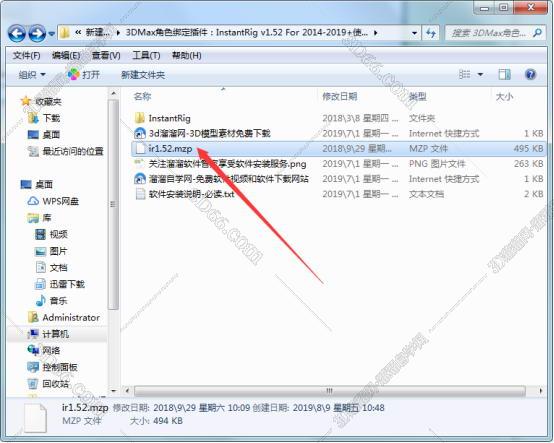This screenshot has width=554, height=443.
Task: Toggle the preview pane icon
Action: [x=505, y=74]
